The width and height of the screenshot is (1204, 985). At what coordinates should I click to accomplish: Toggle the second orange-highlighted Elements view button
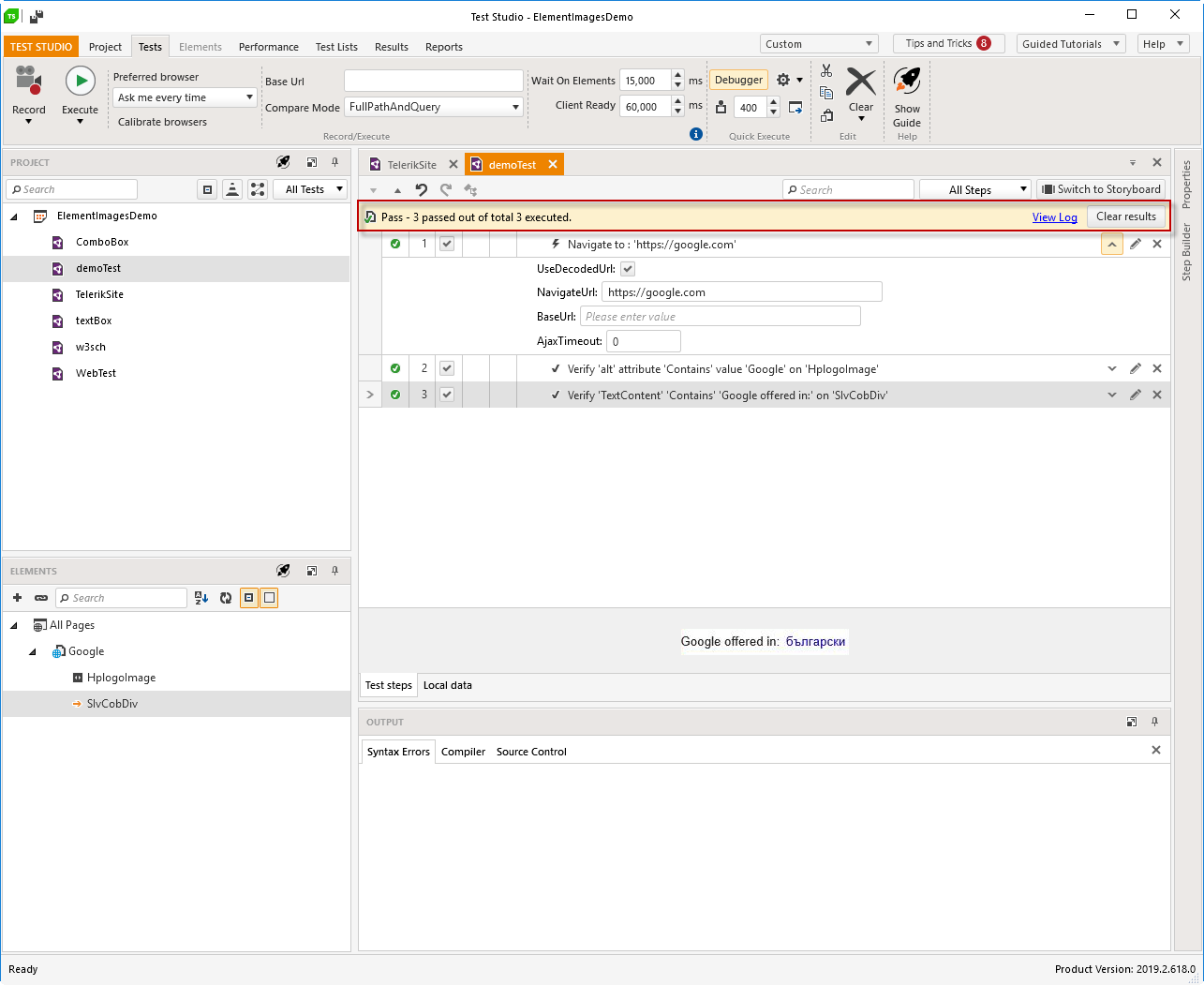point(269,598)
